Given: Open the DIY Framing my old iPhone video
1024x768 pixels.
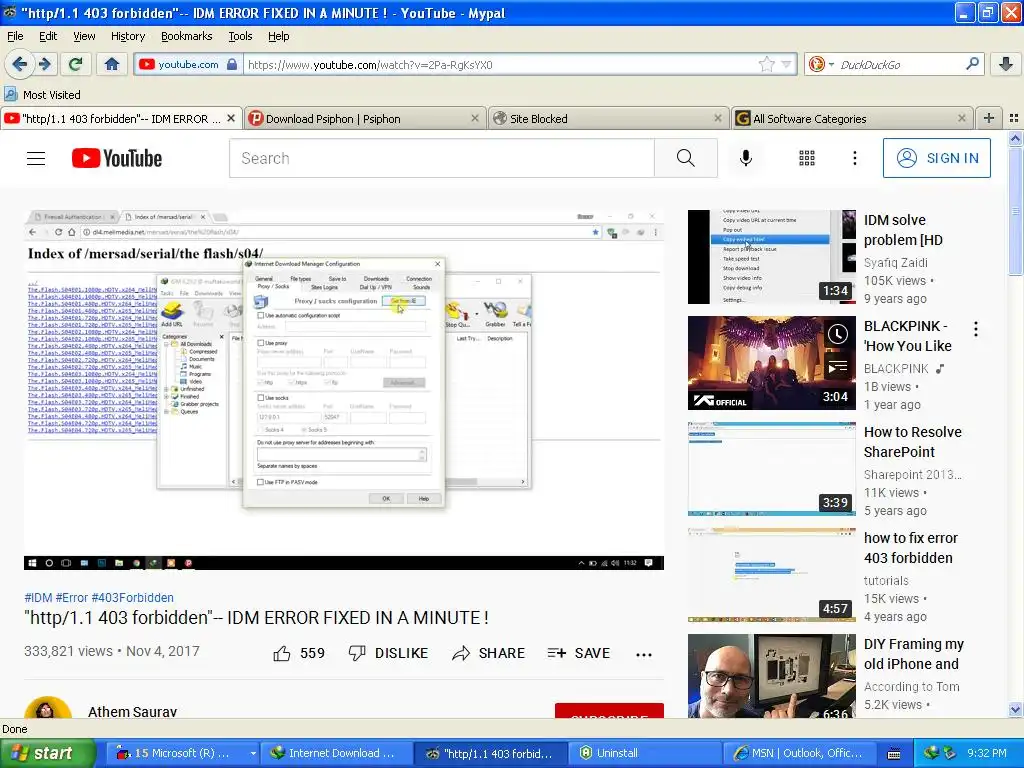Looking at the screenshot, I should [x=771, y=676].
